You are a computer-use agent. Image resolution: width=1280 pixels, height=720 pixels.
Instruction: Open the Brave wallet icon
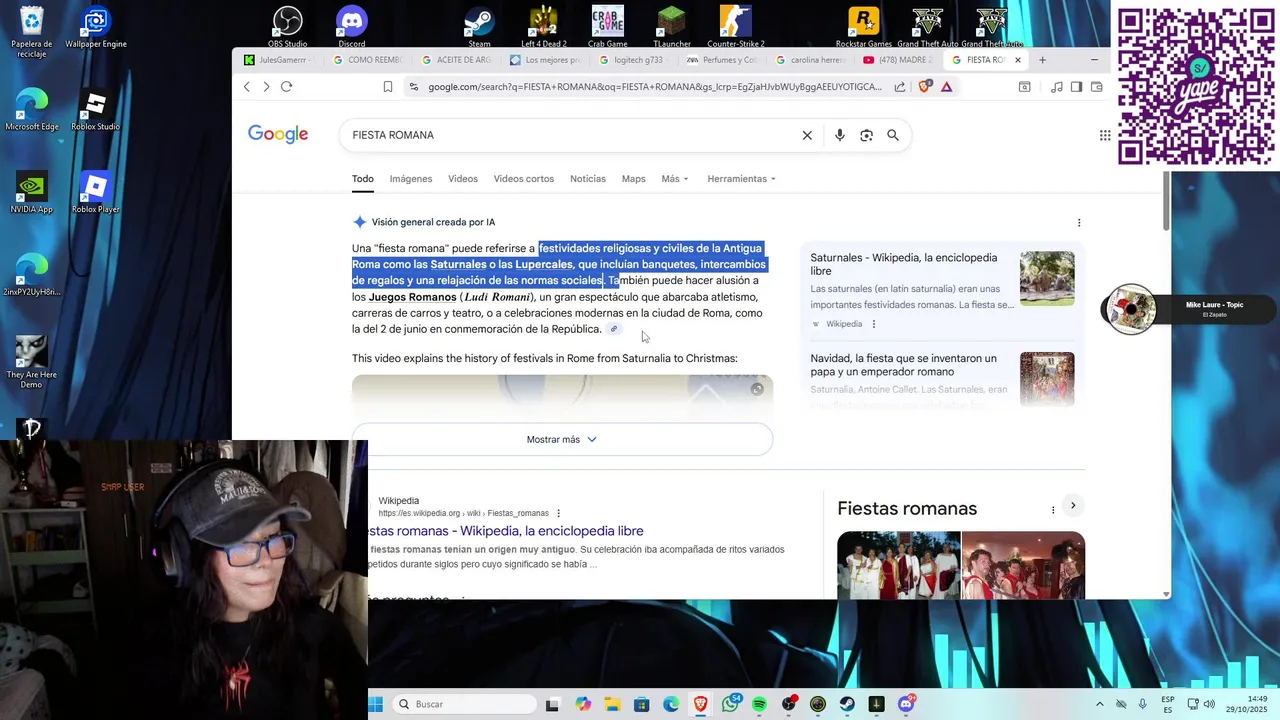1096,87
